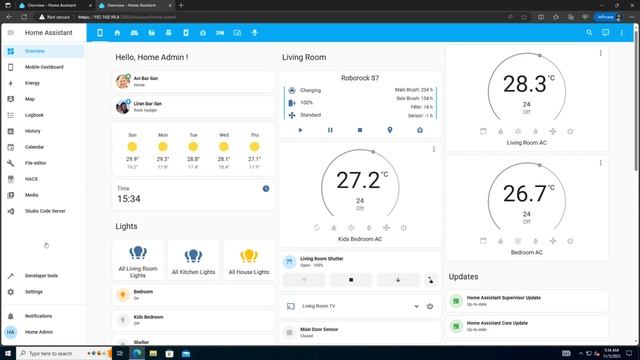The image size is (640, 360).
Task: Stop the Living Room Shutter
Action: tap(351, 280)
